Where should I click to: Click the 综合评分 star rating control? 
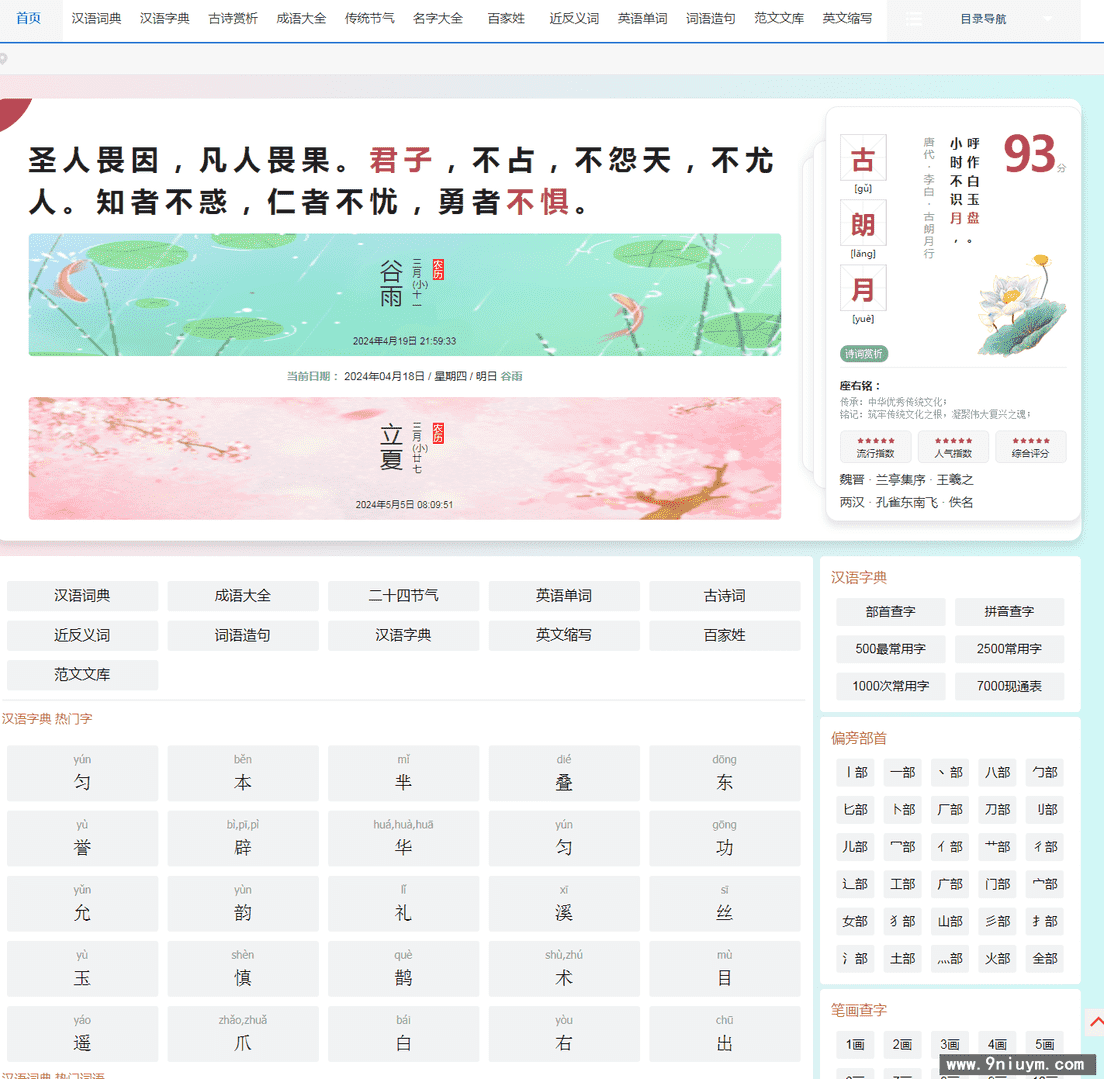[x=1030, y=447]
